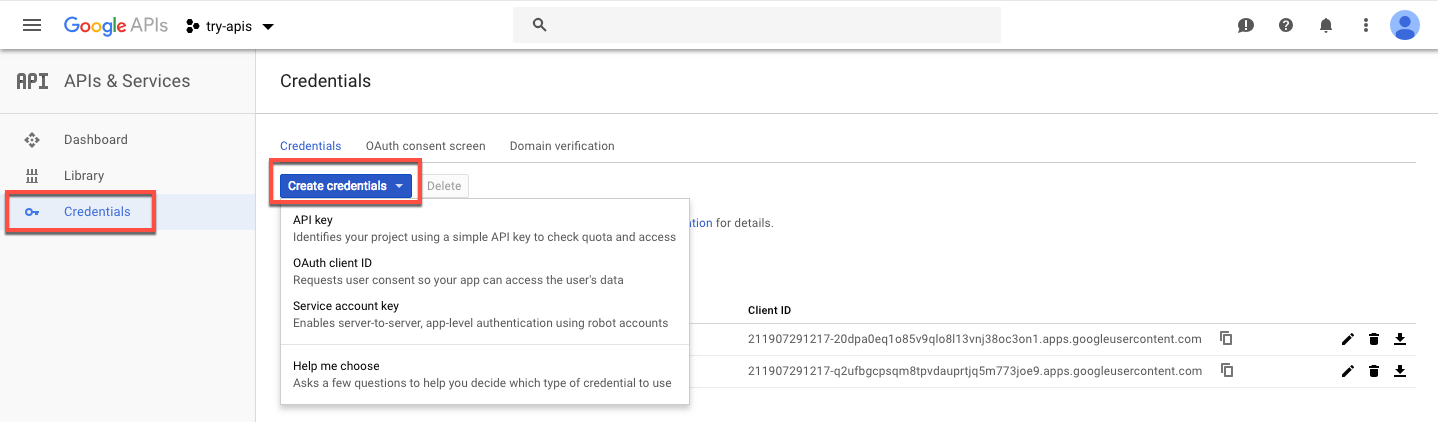Edit the client with ID 211907291217-q2ufbgcp
This screenshot has height=422, width=1438.
(x=1348, y=371)
